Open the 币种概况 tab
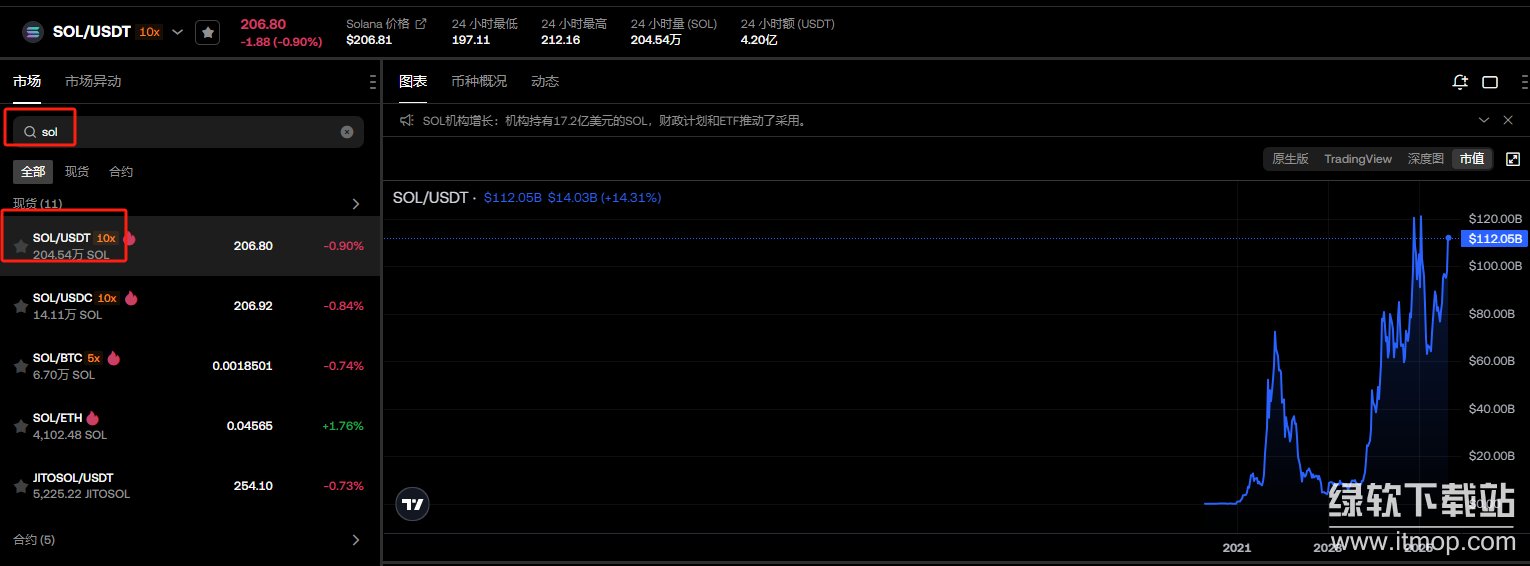Viewport: 1530px width, 566px height. (478, 82)
